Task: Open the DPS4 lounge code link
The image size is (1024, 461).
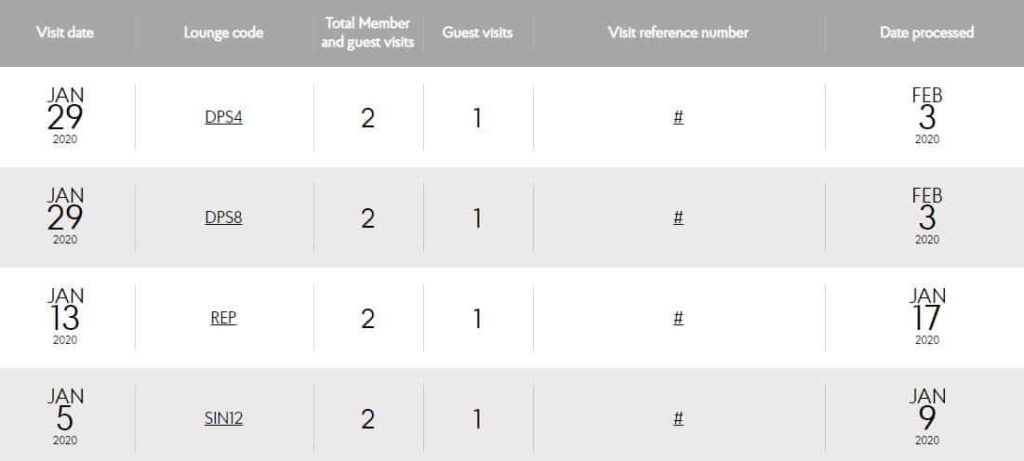Action: (223, 118)
